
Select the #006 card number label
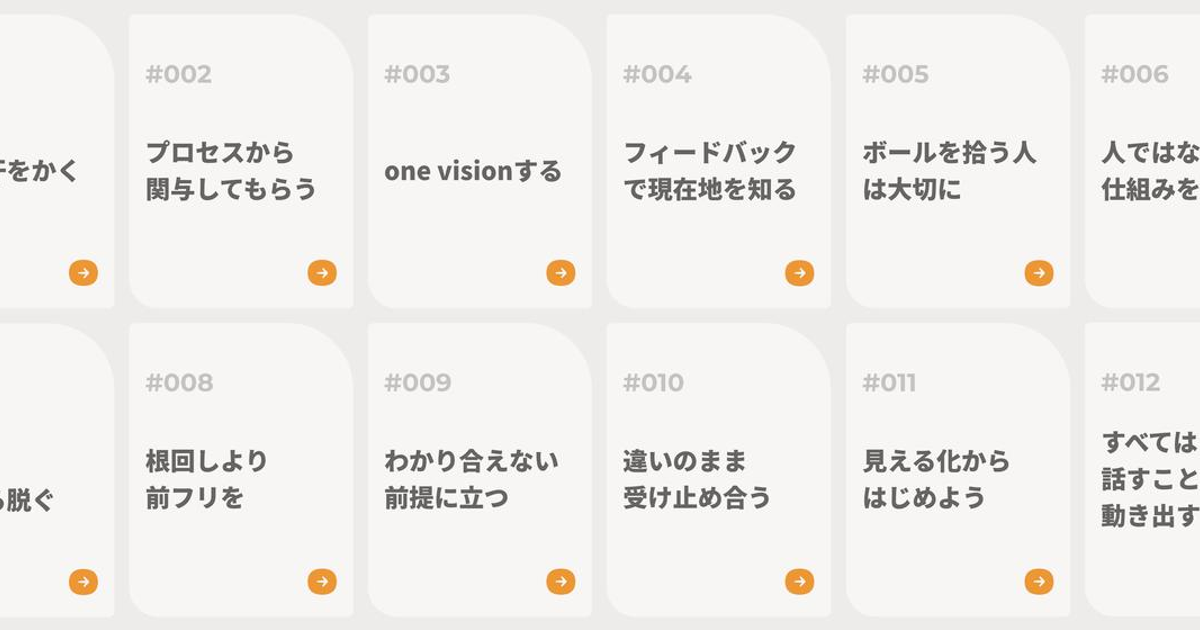pyautogui.click(x=1134, y=74)
